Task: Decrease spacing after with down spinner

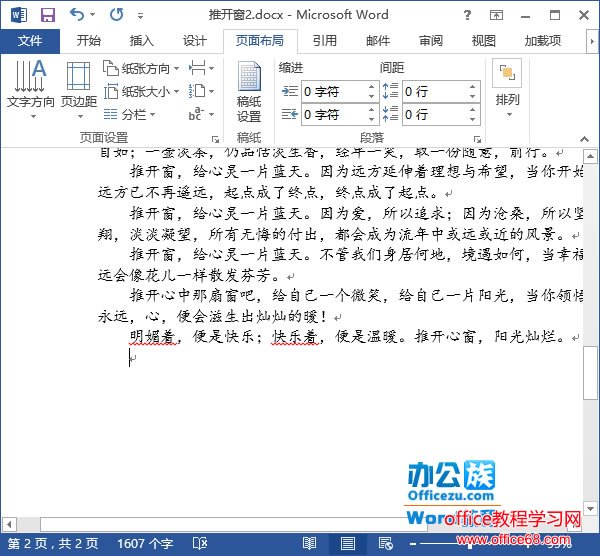Action: 473,119
